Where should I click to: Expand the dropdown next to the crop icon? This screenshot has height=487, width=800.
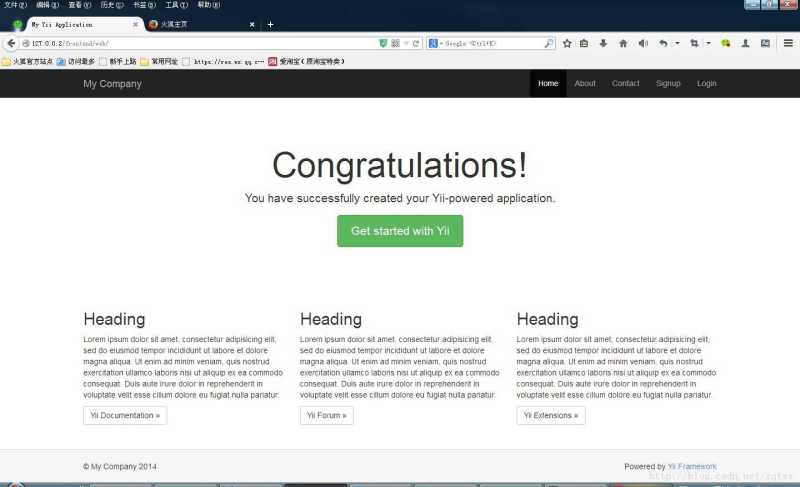[709, 44]
